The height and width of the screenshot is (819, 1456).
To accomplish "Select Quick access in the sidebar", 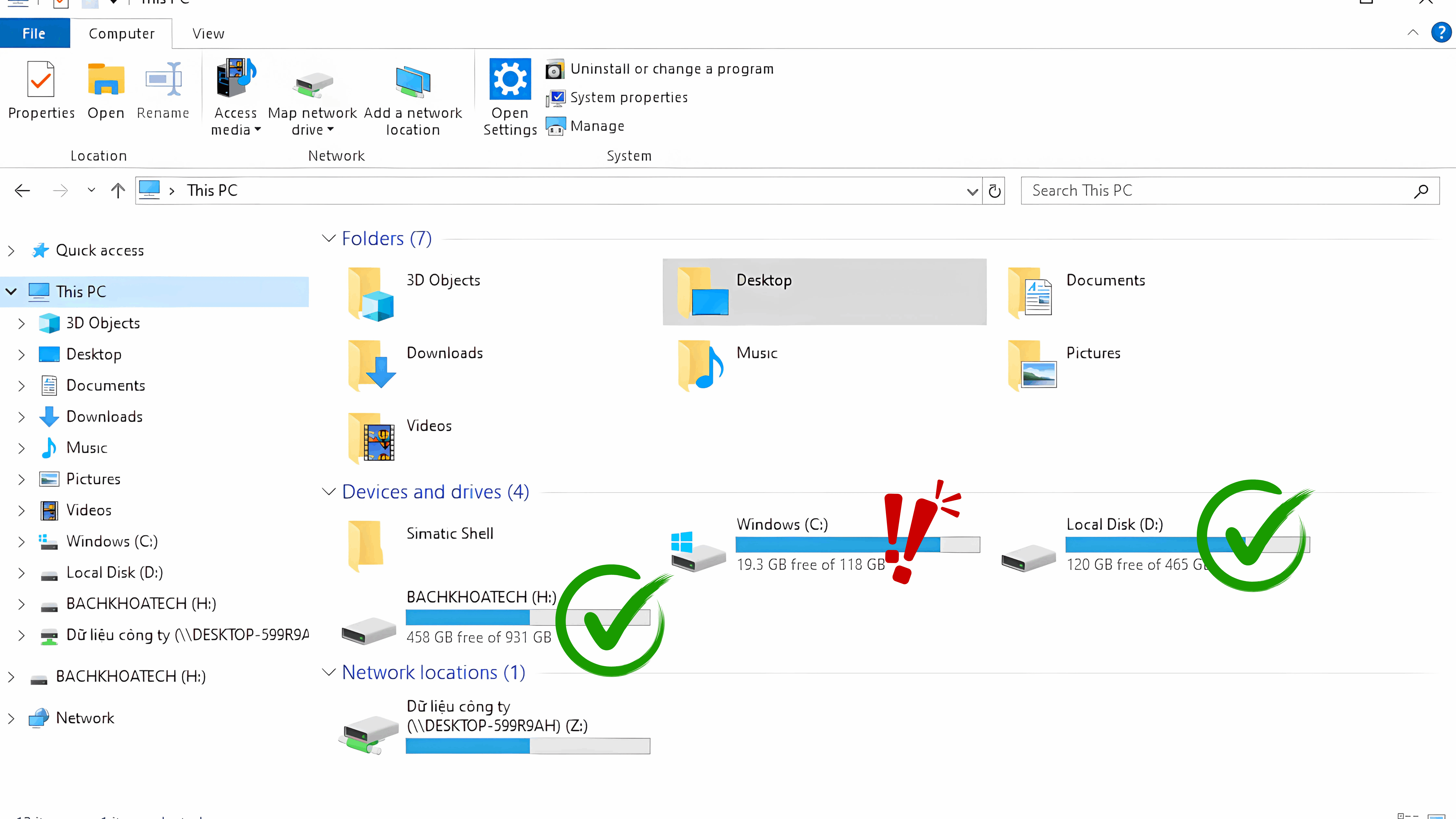I will click(x=99, y=250).
